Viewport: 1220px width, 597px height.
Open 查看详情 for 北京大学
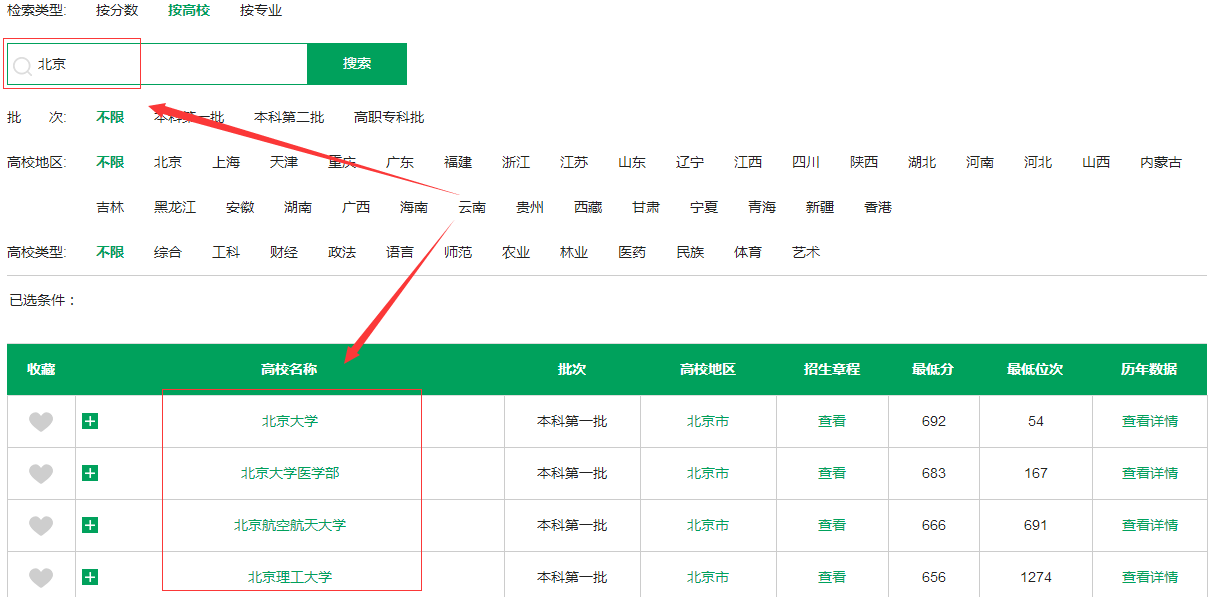1150,421
